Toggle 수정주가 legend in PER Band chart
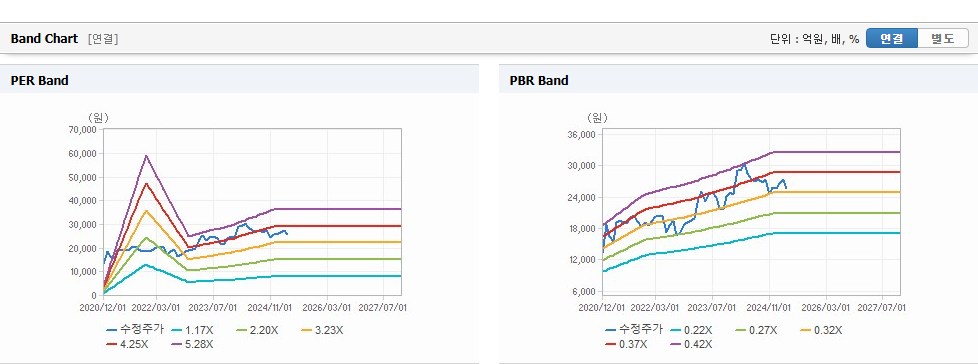978x364 pixels. pos(135,330)
